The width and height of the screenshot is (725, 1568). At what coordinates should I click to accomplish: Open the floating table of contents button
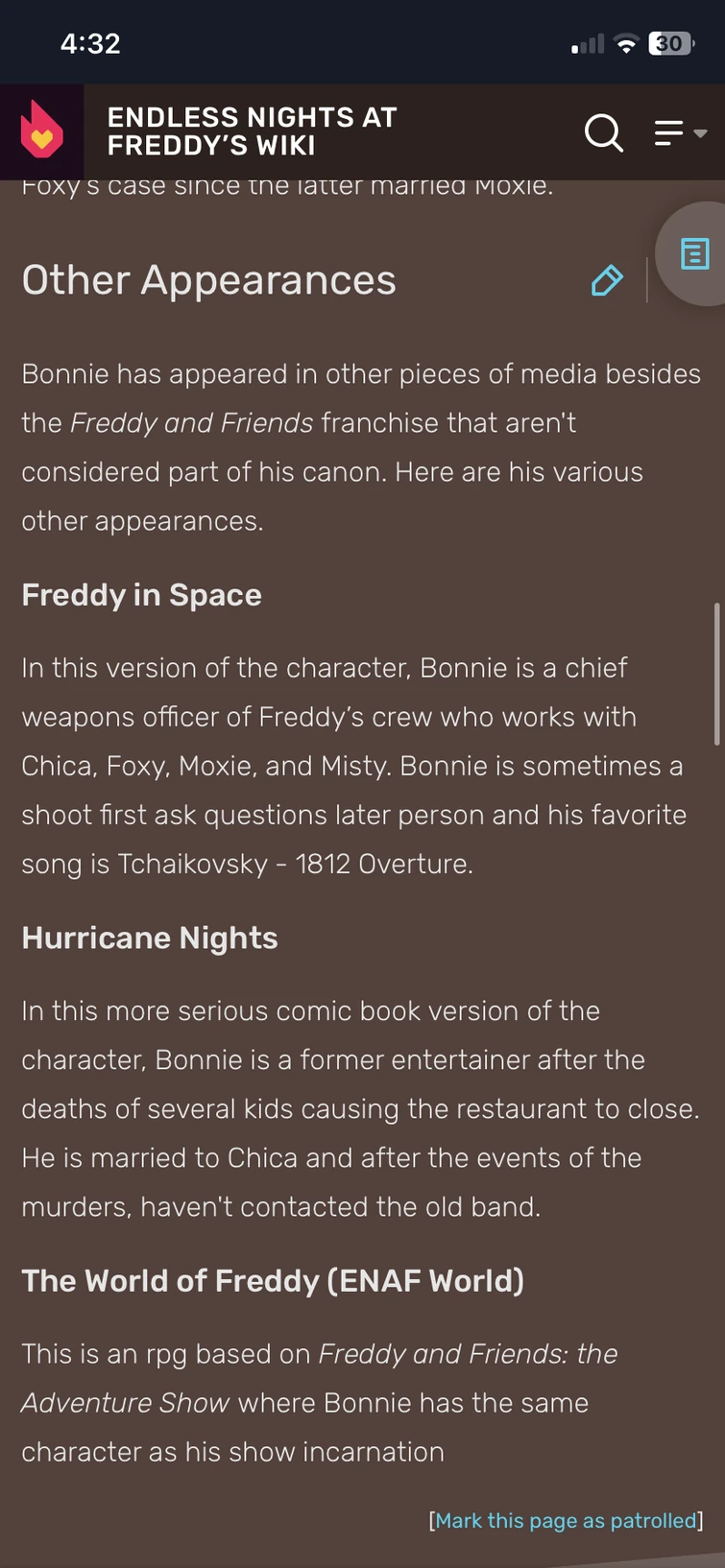tap(693, 253)
